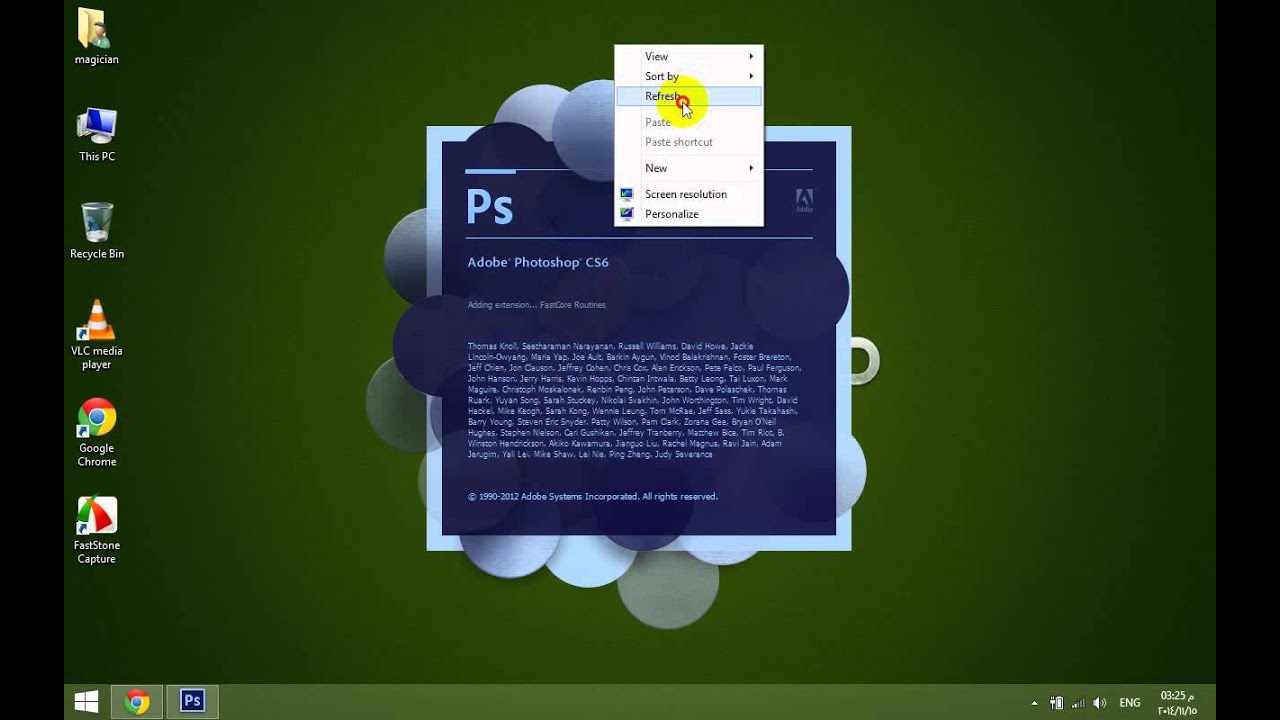Open the Sort by submenu

pos(688,76)
